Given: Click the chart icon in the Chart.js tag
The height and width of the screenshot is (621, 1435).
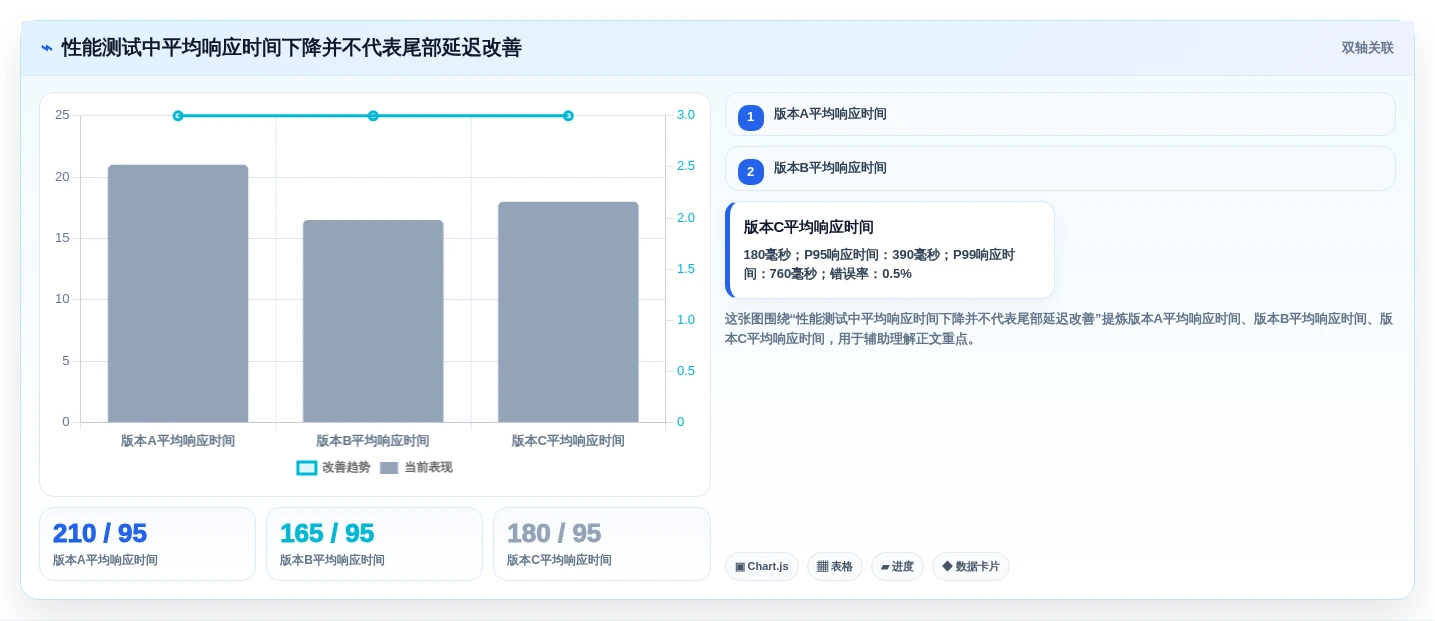Looking at the screenshot, I should tap(740, 566).
